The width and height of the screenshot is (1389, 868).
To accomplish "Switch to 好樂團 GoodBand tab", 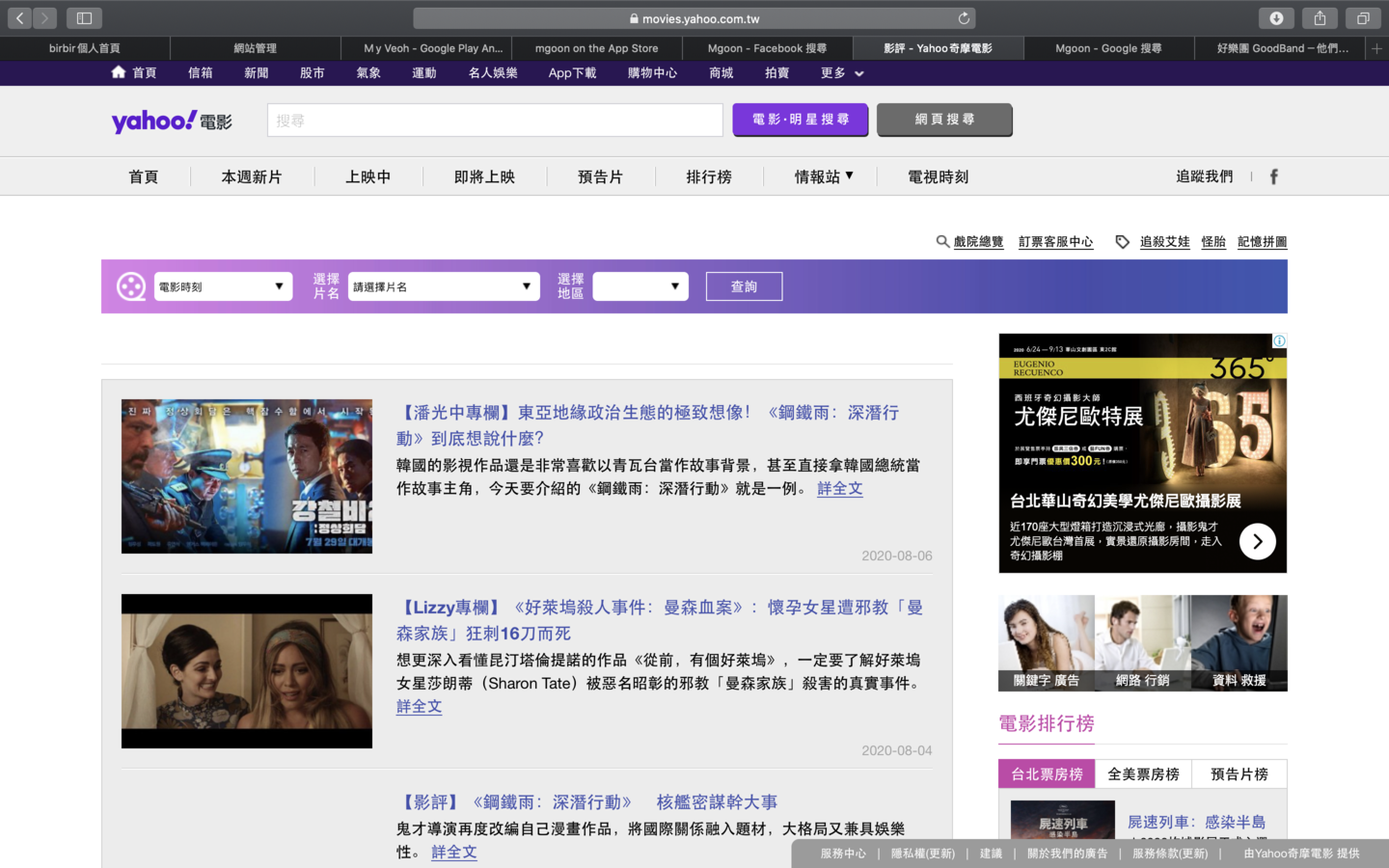I will 1280,48.
